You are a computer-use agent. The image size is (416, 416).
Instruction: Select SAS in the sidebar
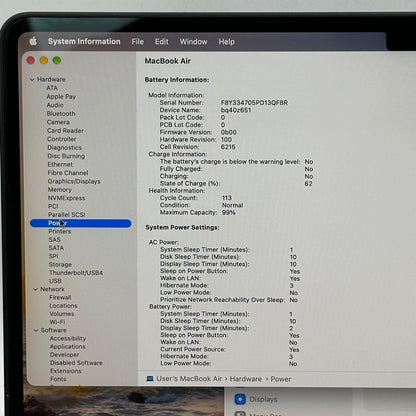54,240
